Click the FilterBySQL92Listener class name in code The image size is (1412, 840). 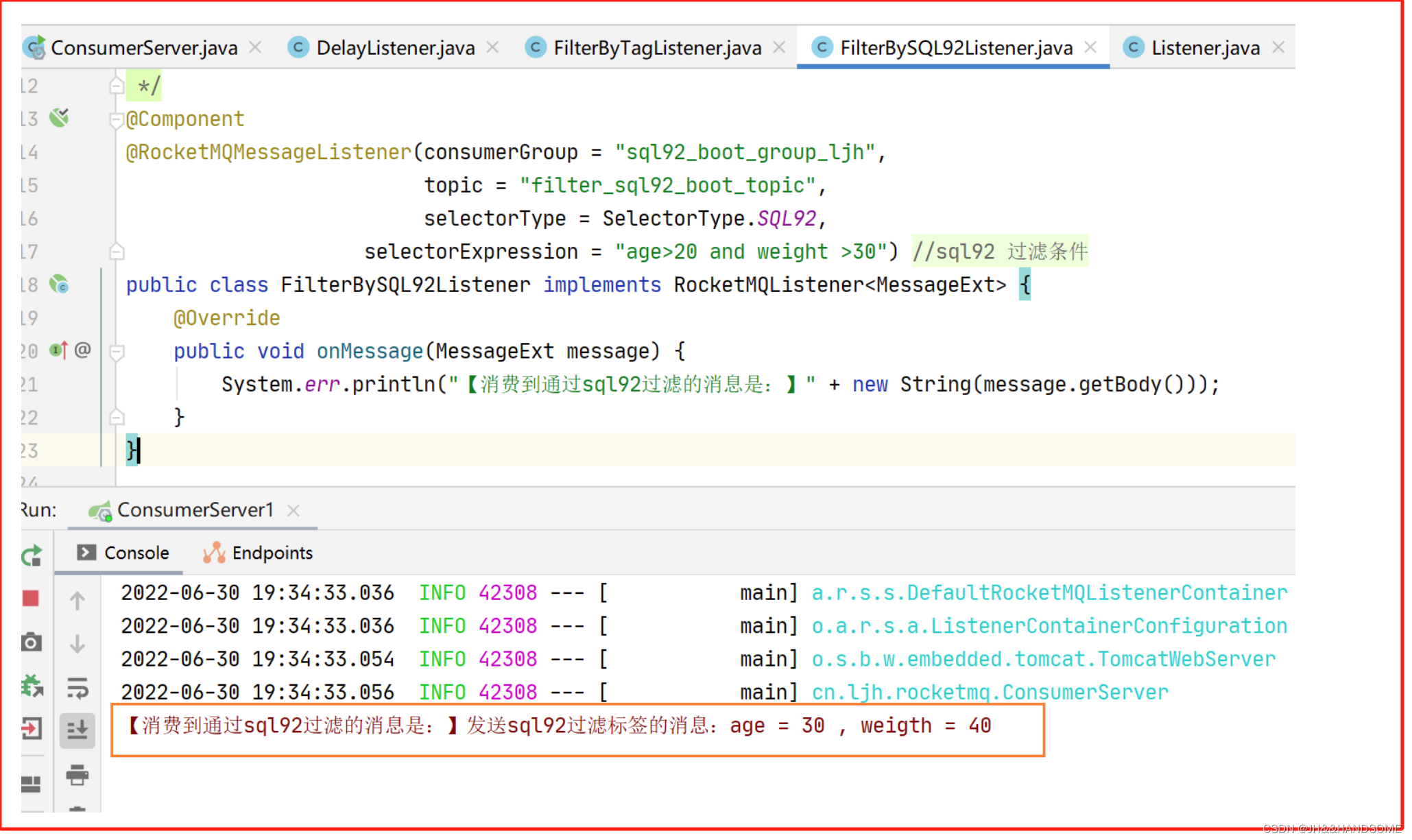click(x=405, y=285)
